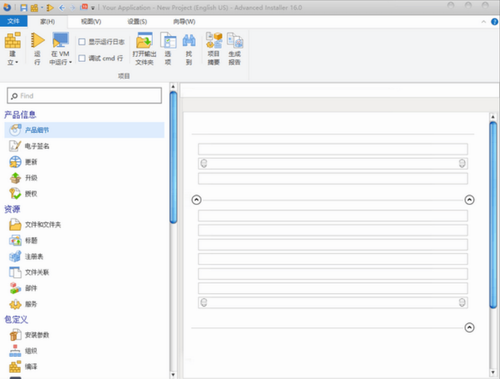500x379 pixels.
Task: Click details pane scrollbar up arrow
Action: [x=493, y=117]
